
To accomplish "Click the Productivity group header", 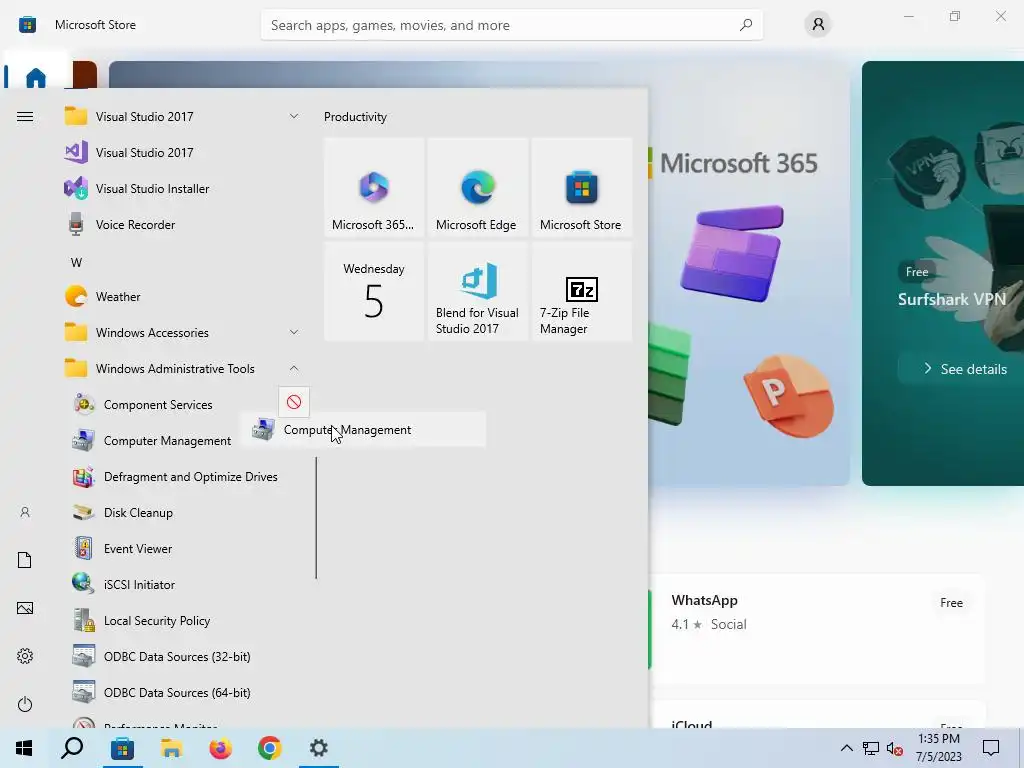I will pyautogui.click(x=355, y=117).
